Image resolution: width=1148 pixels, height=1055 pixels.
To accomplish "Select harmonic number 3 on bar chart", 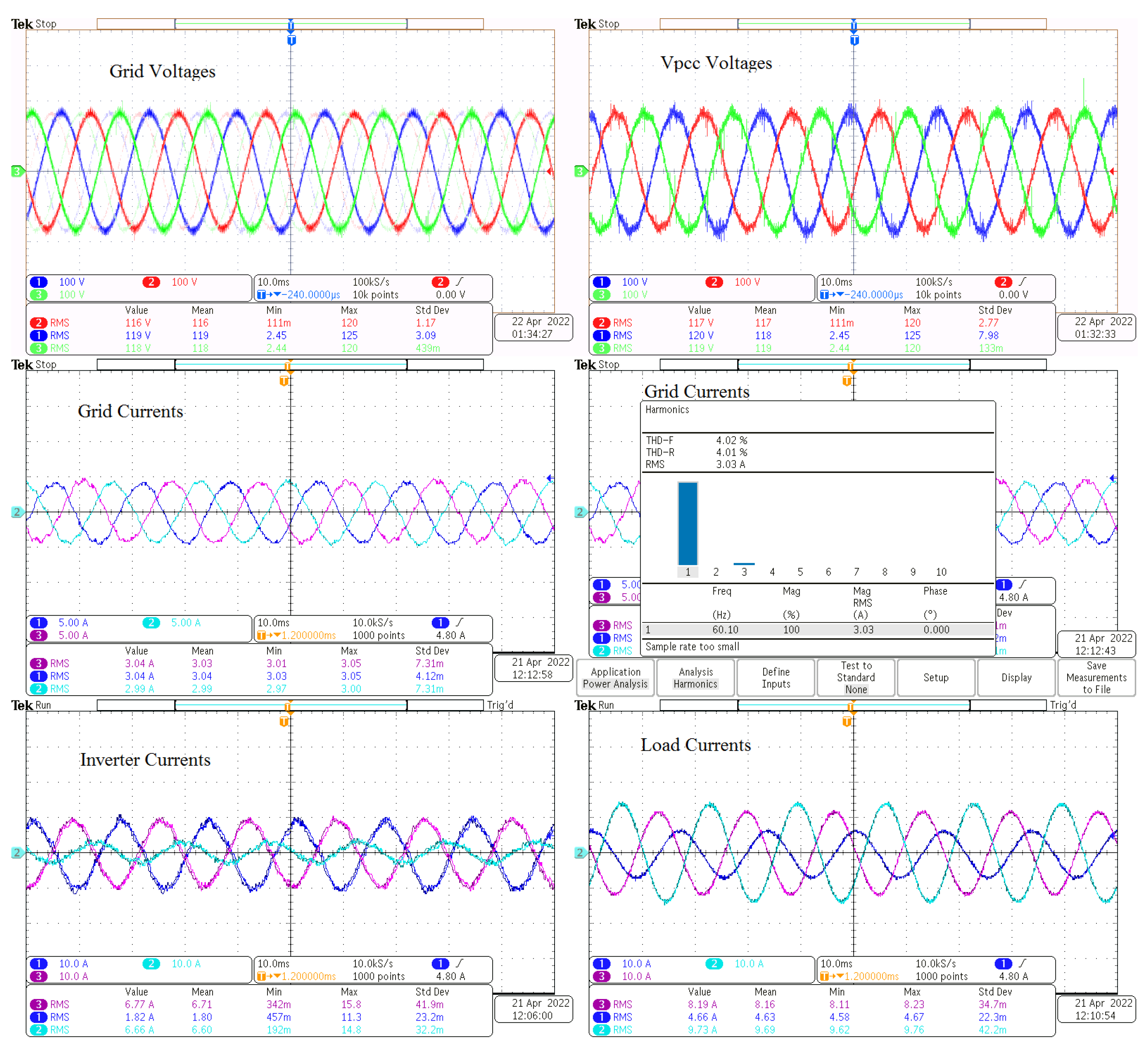I will click(x=744, y=572).
